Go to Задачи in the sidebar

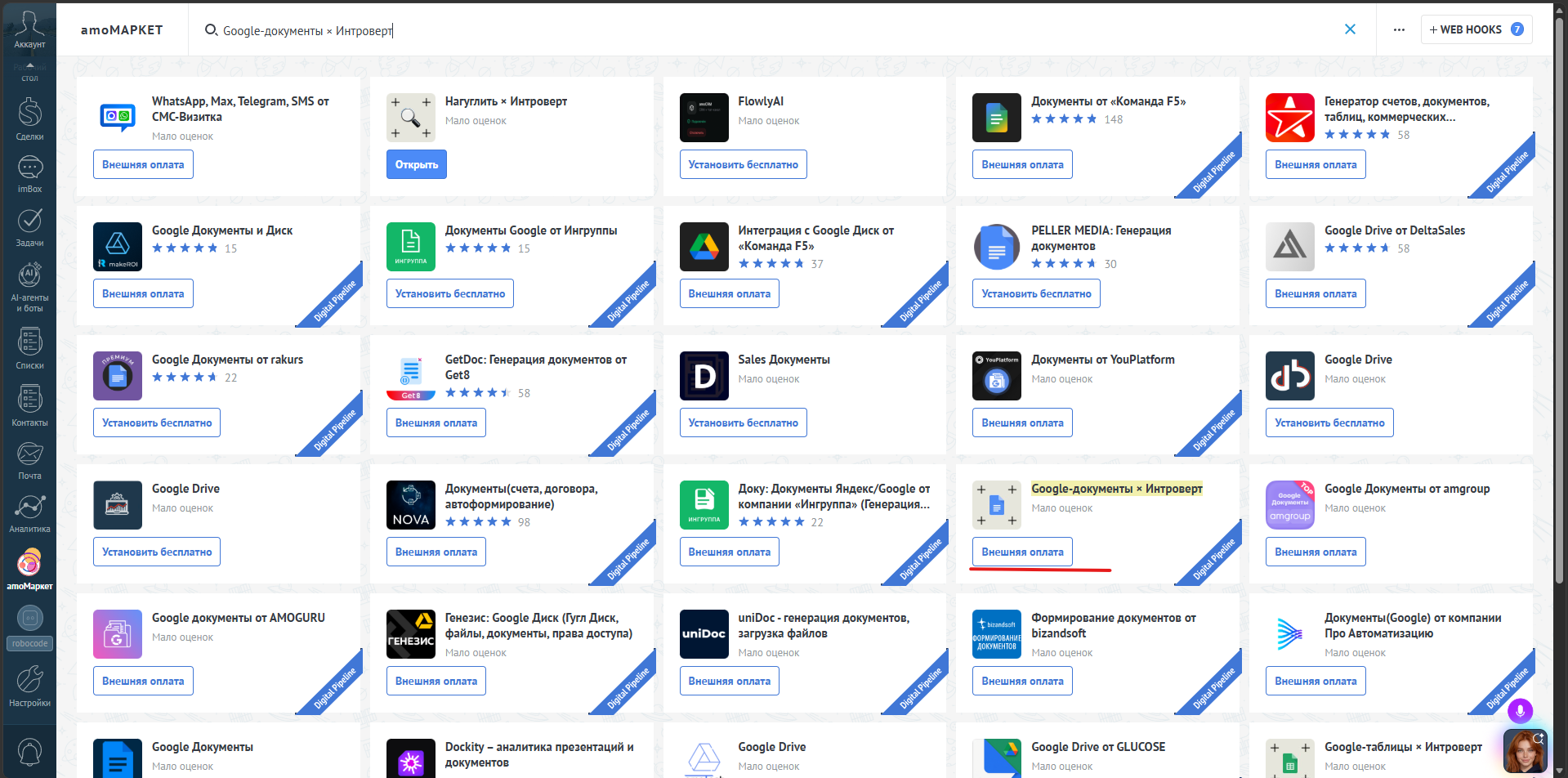click(29, 227)
